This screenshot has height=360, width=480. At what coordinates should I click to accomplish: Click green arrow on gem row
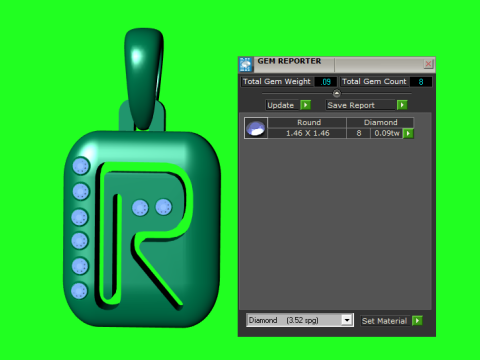coord(408,133)
